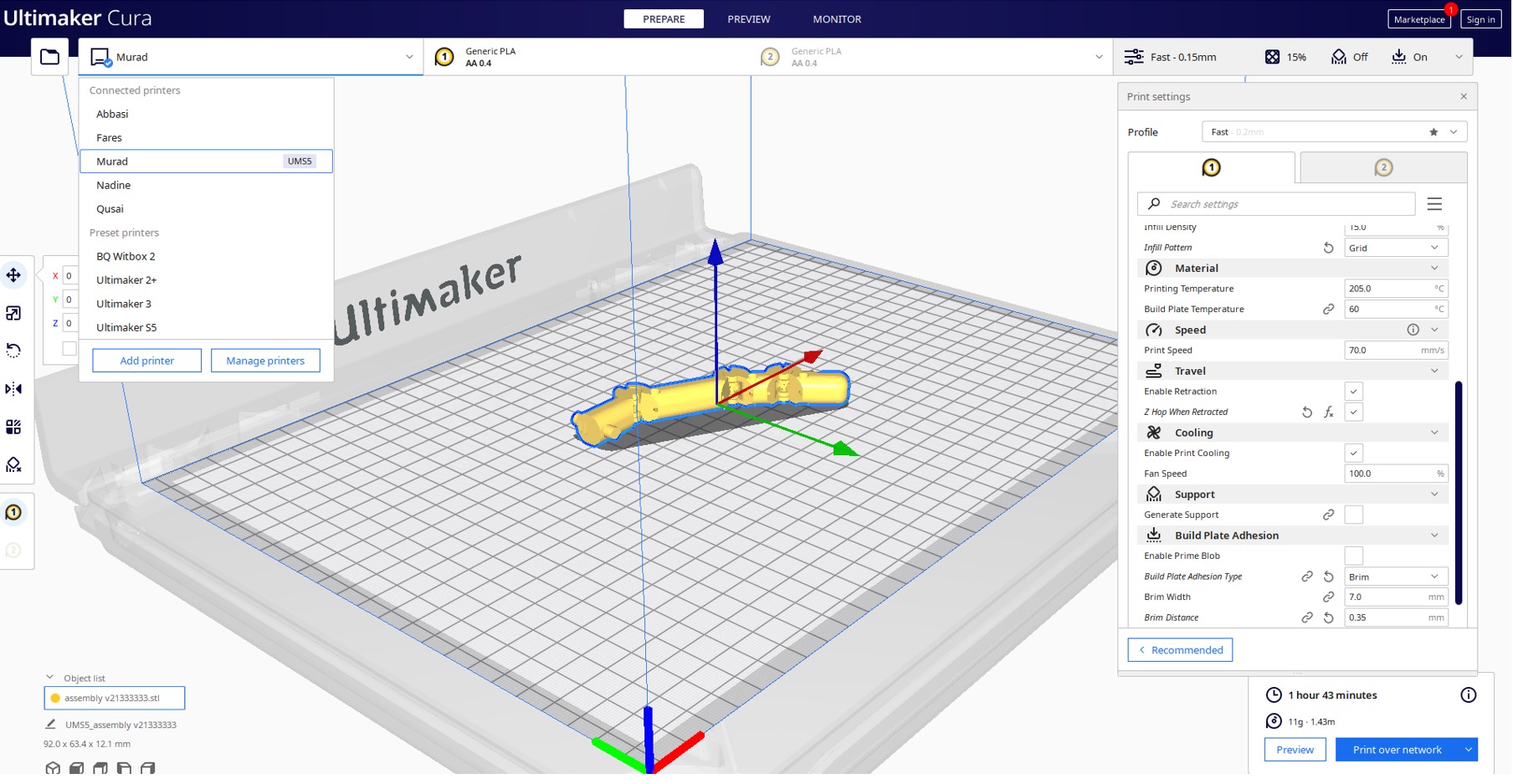The image size is (1513, 784).
Task: Collapse the Object list
Action: [x=49, y=678]
